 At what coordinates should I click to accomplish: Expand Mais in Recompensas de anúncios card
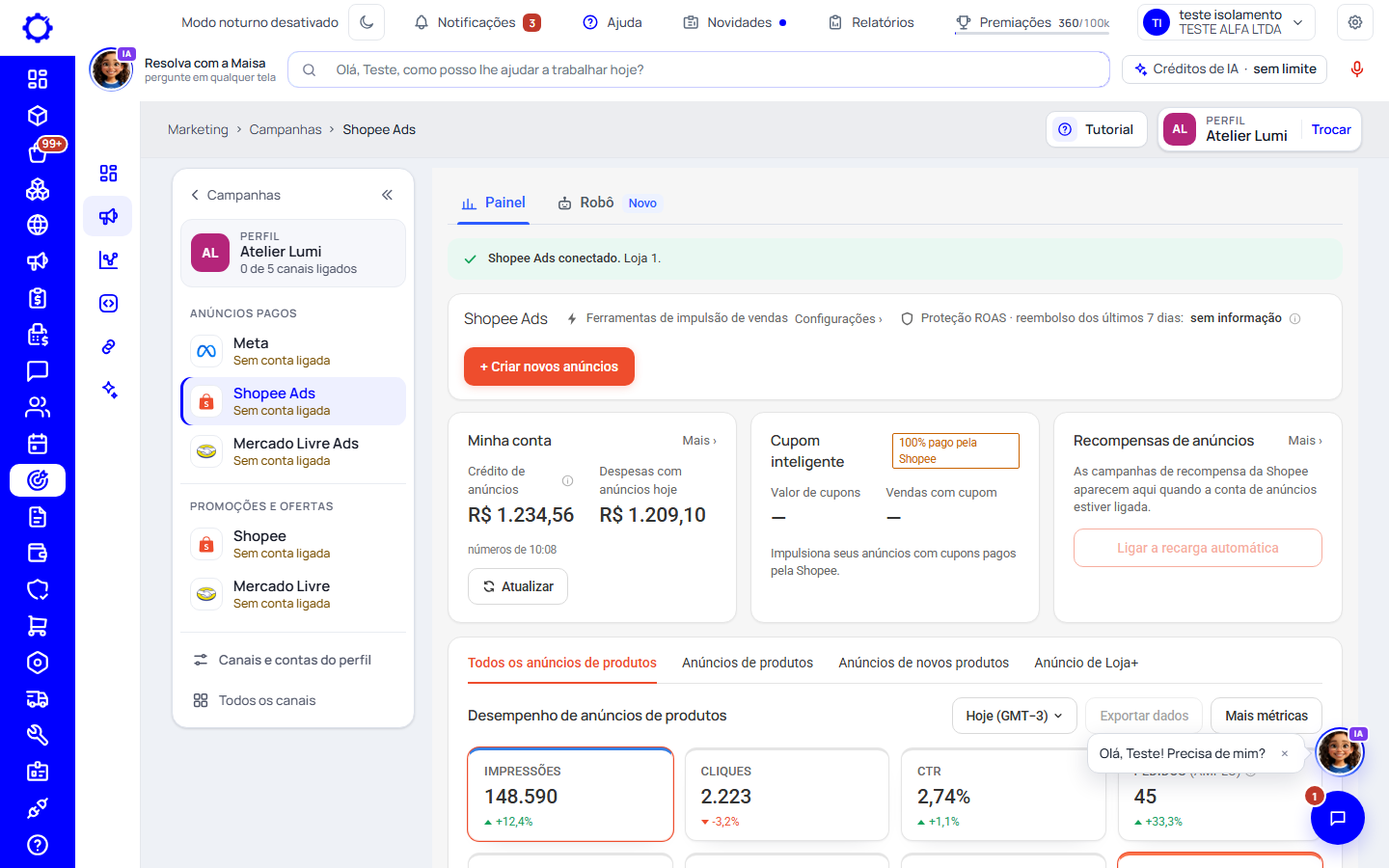pos(1305,441)
